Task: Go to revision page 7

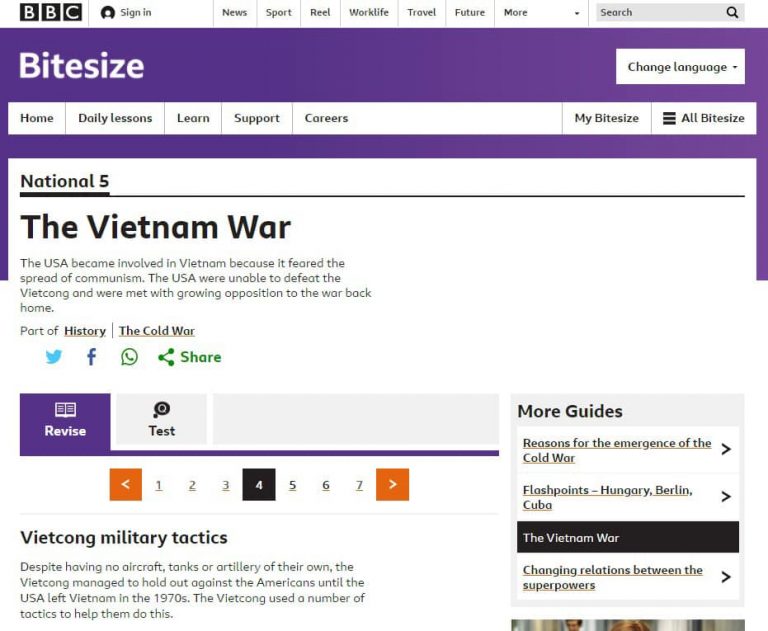Action: coord(359,485)
